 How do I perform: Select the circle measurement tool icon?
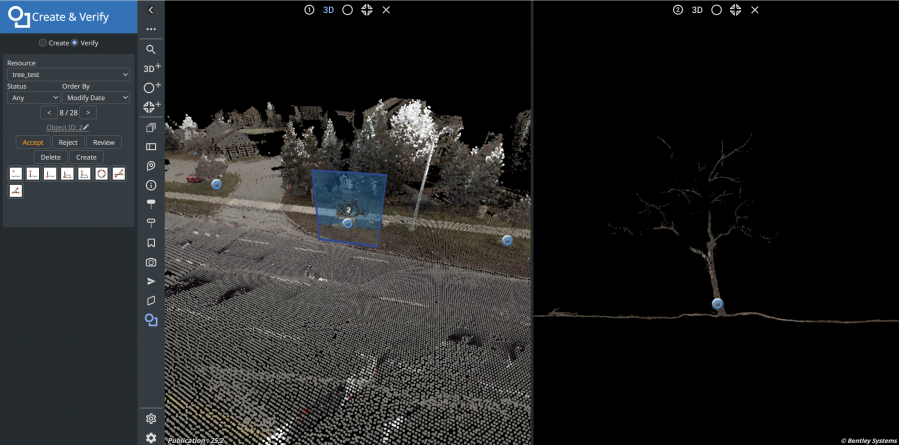(x=101, y=173)
